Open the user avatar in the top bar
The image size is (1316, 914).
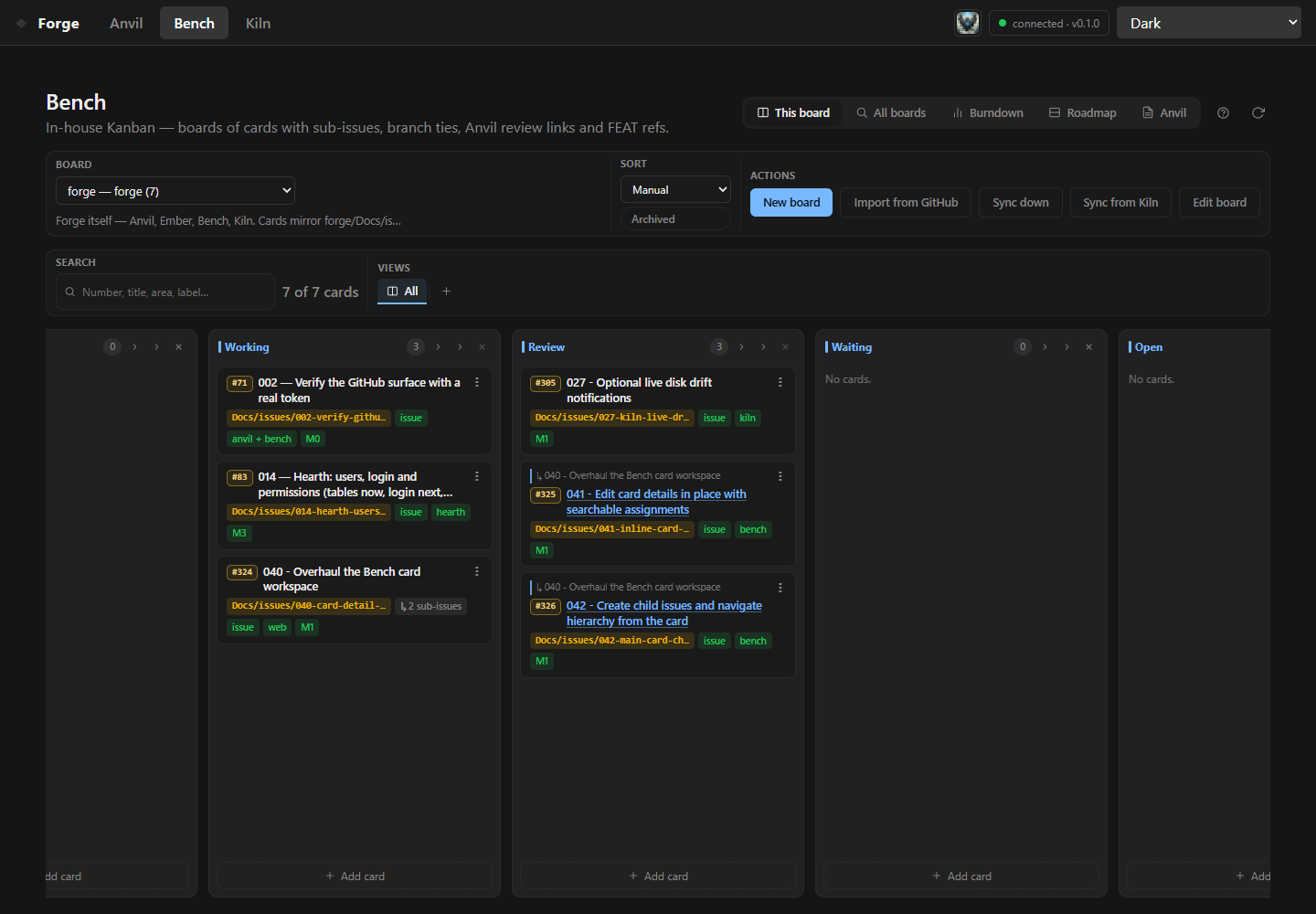pos(968,23)
